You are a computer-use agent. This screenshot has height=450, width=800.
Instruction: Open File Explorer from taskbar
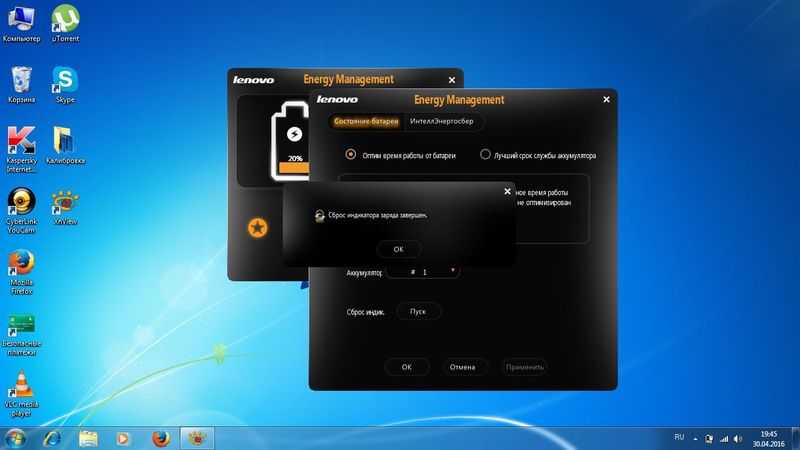(x=88, y=438)
